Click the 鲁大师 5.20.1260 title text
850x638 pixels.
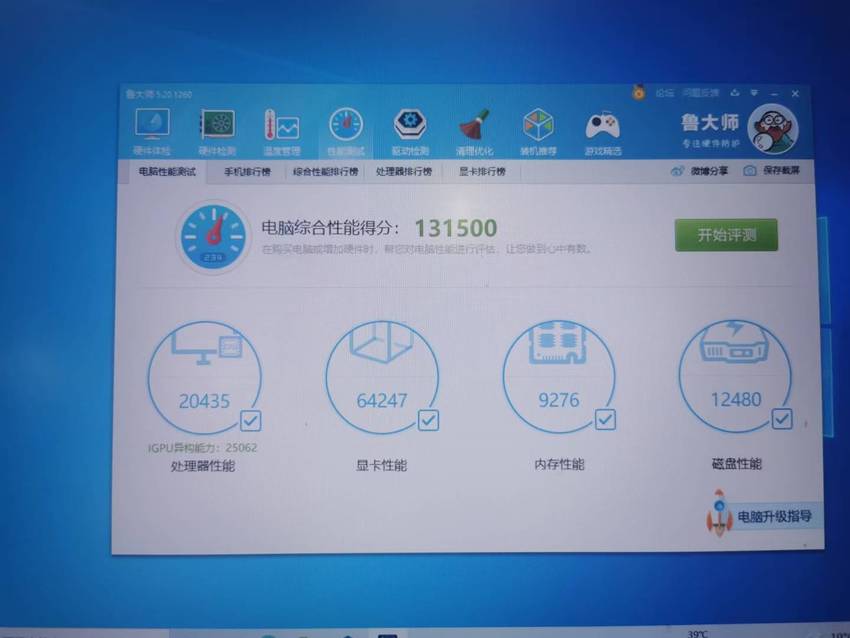click(x=159, y=94)
